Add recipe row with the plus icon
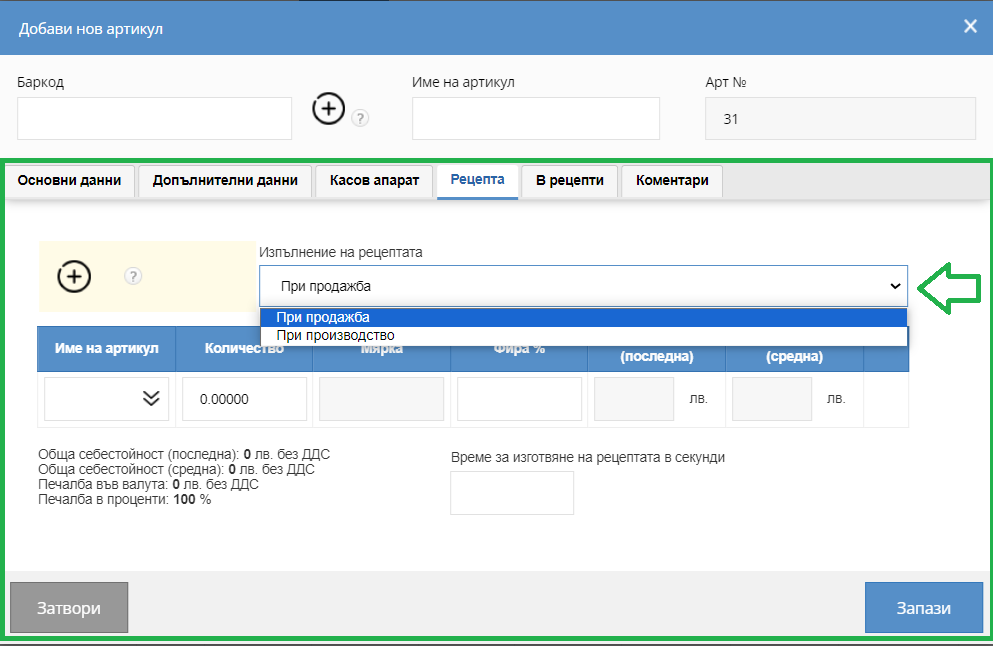This screenshot has height=646, width=993. [x=74, y=276]
